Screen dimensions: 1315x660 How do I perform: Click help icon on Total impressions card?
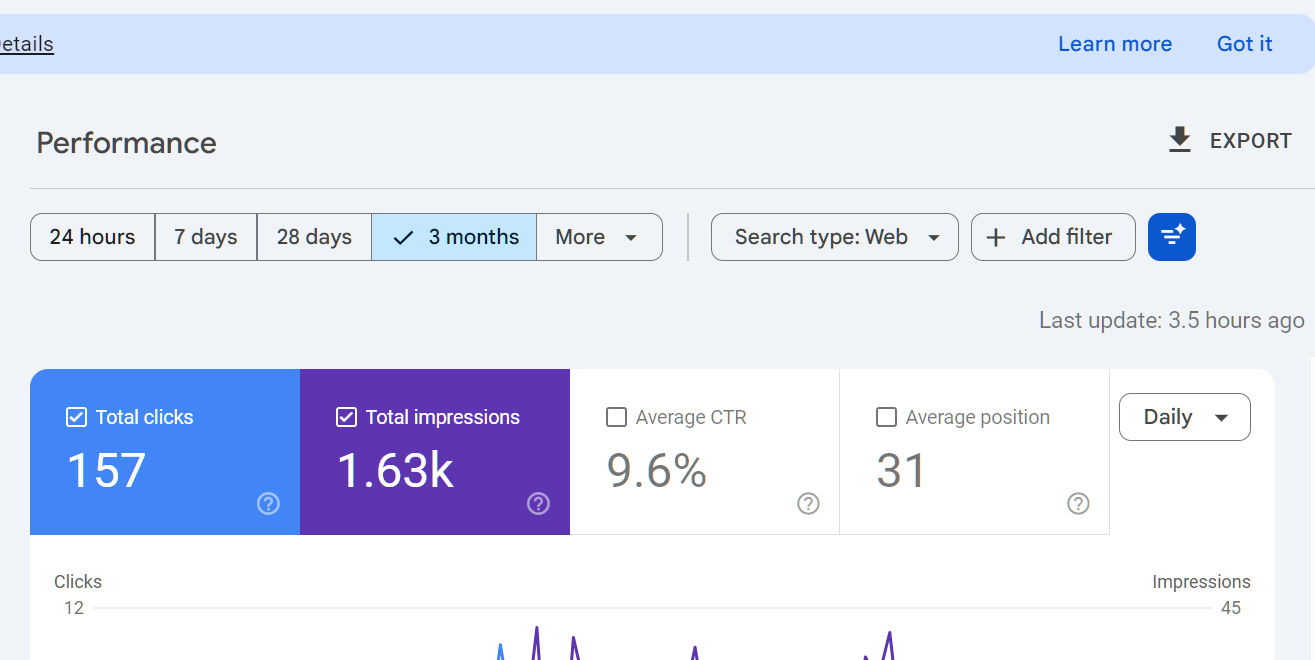click(x=538, y=504)
